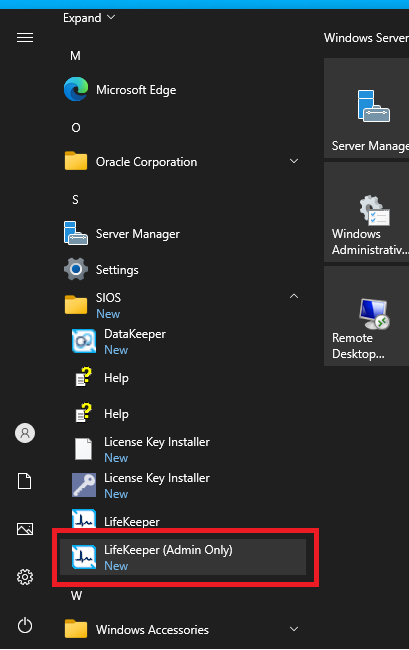Jump to letter M section header
Screen dimensions: 409x650
[75, 56]
